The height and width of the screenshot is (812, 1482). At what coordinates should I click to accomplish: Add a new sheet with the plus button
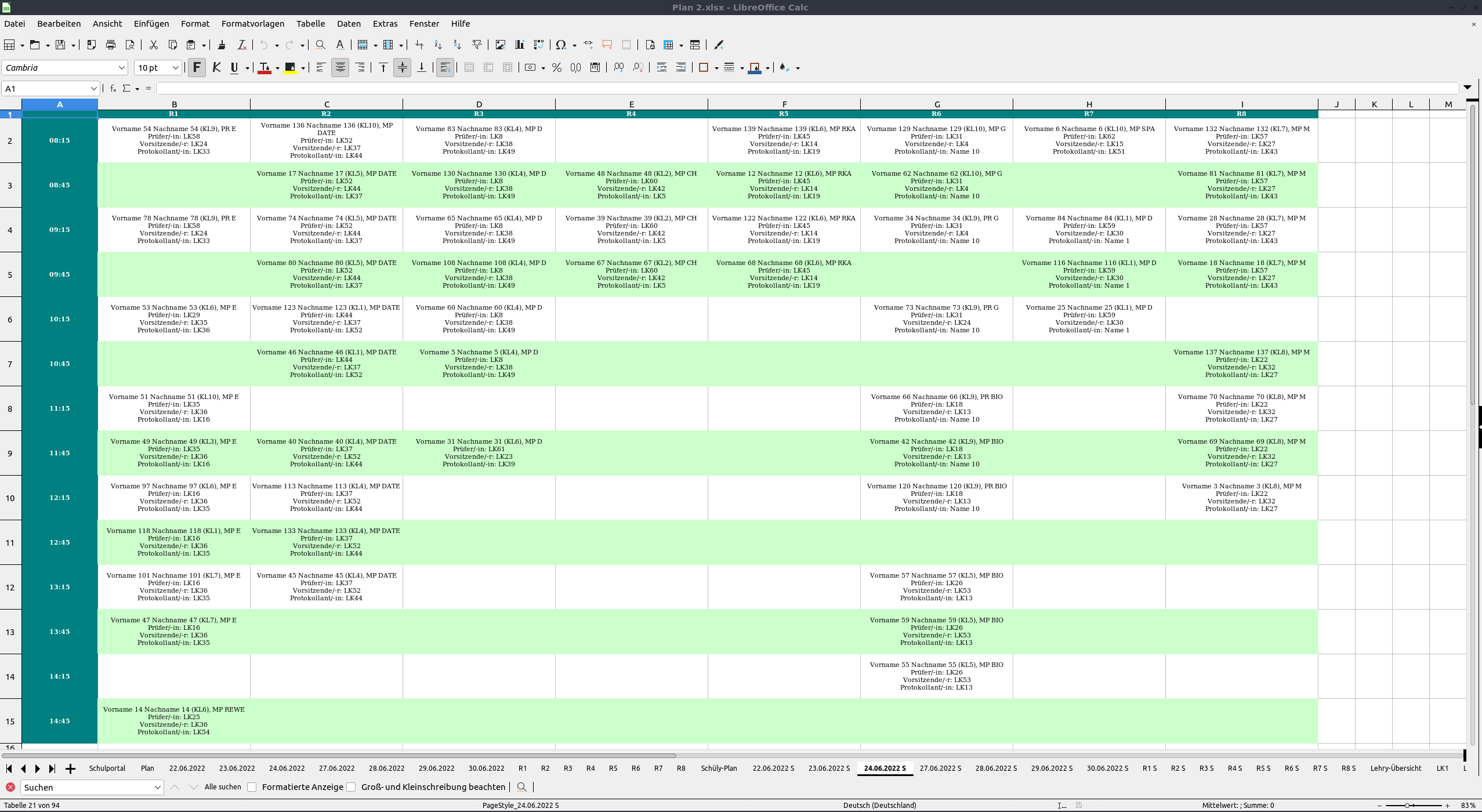point(71,768)
